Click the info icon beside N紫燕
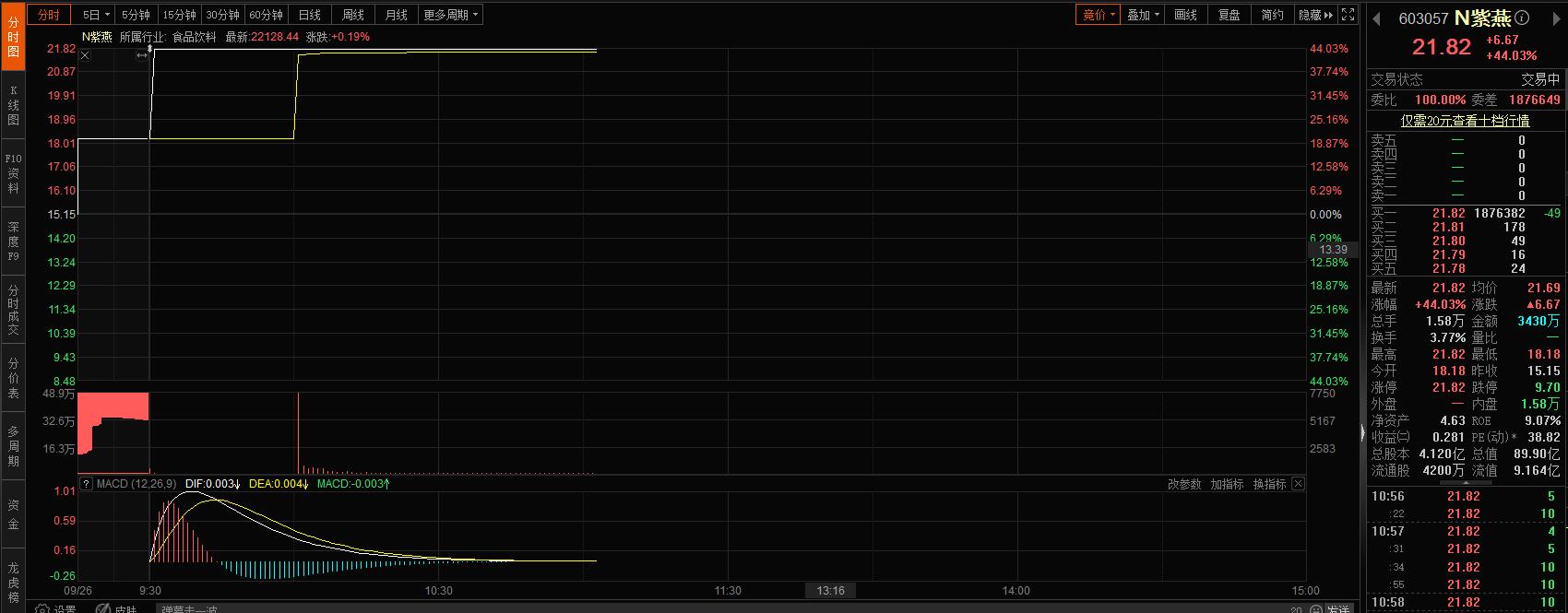This screenshot has height=613, width=1568. pos(1523,18)
